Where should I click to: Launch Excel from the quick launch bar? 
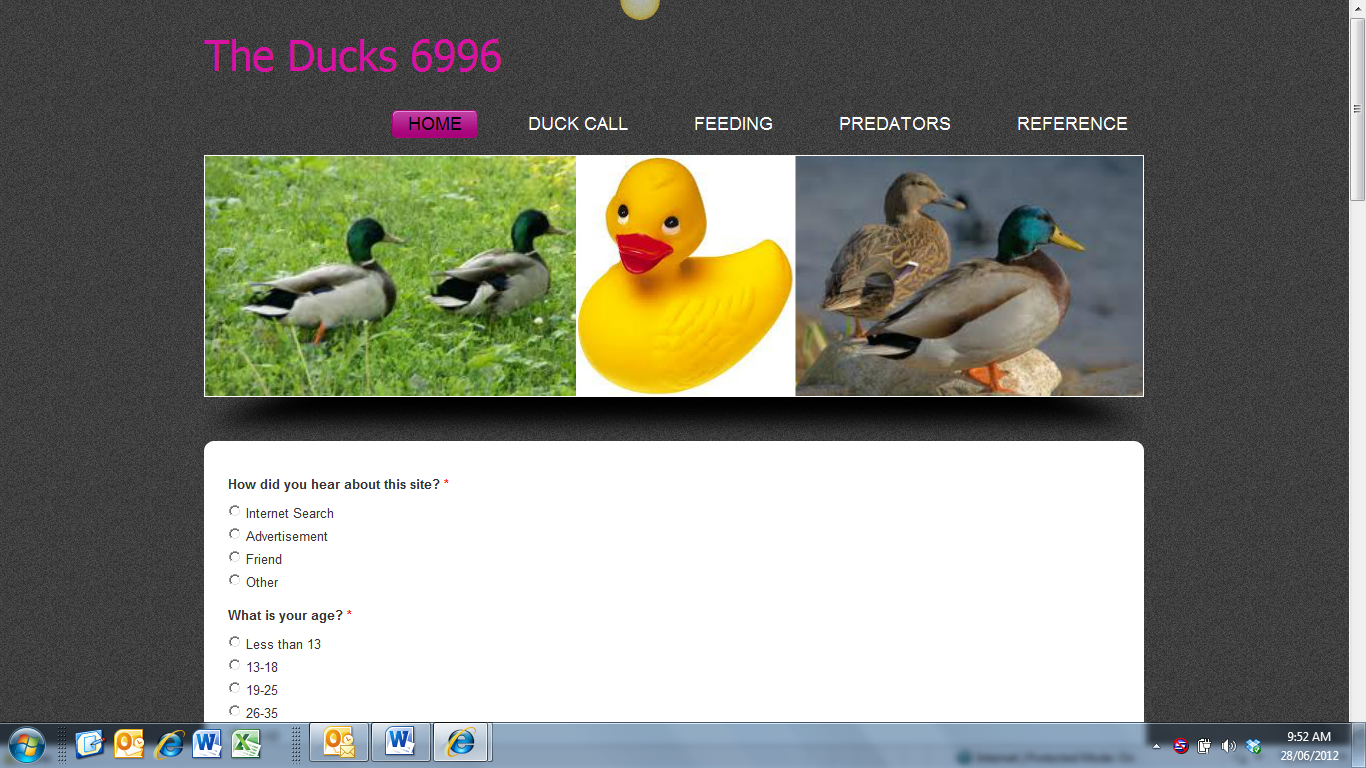coord(246,744)
